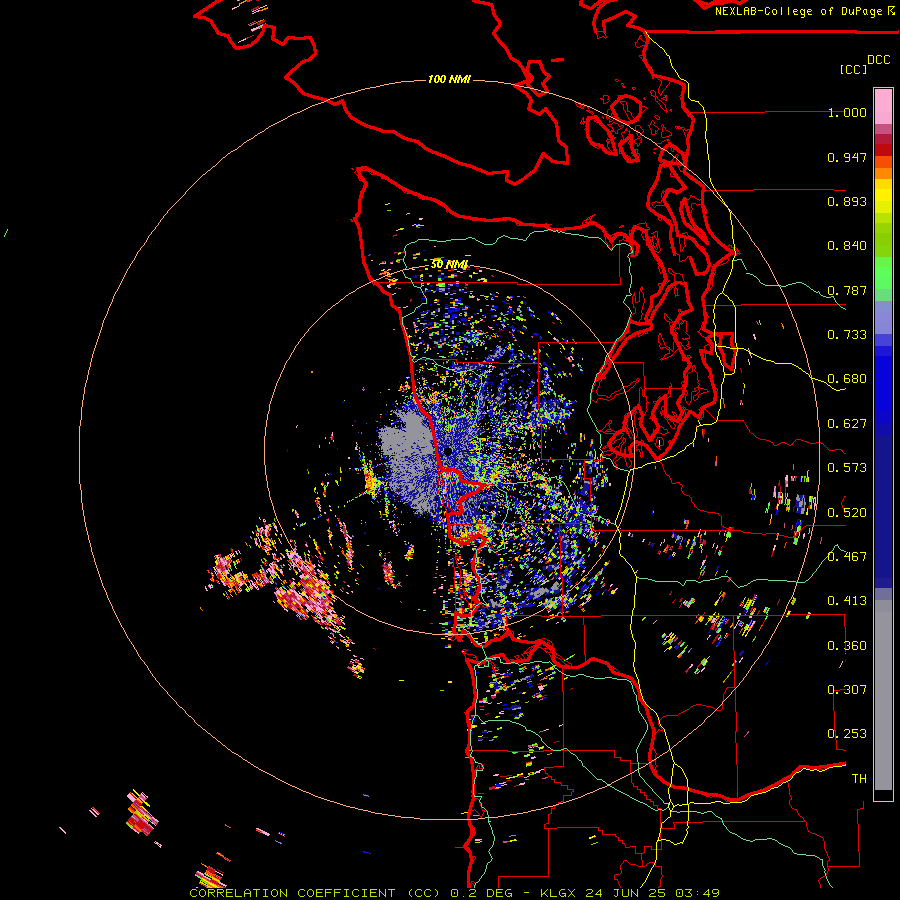Click the black radar site dot at center
The width and height of the screenshot is (900, 900).
(448, 452)
